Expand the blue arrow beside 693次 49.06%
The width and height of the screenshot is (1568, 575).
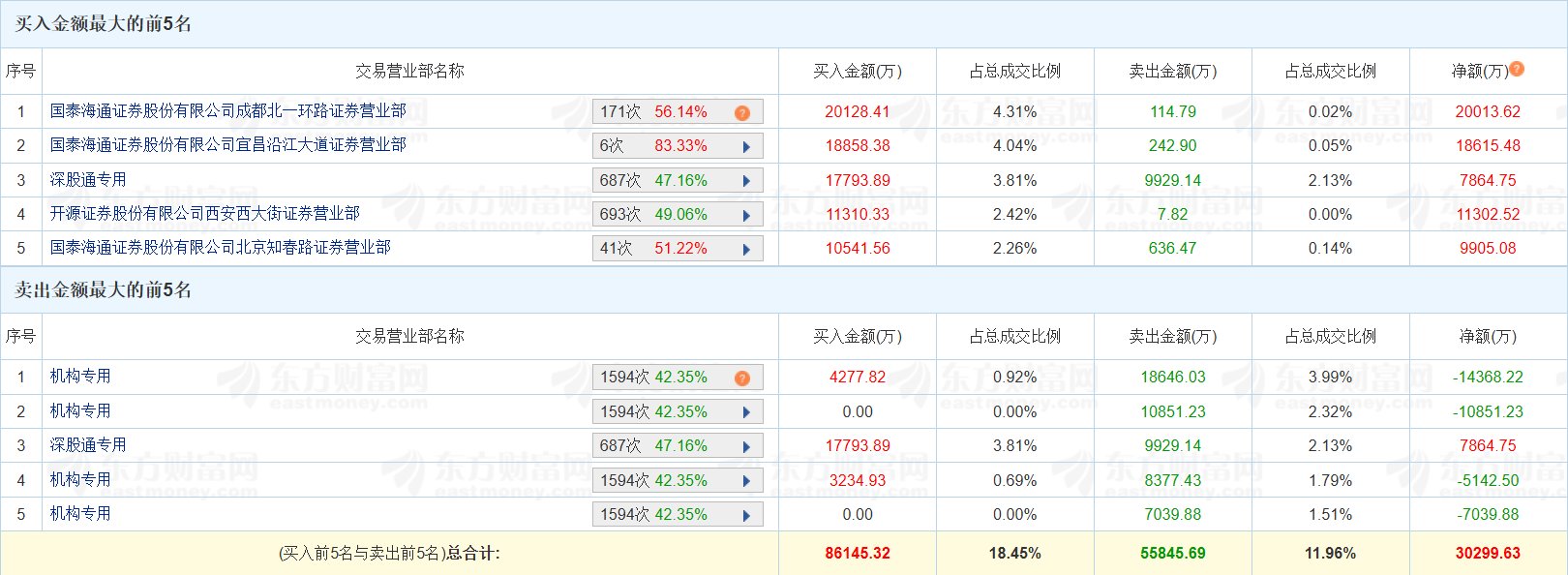(x=746, y=215)
